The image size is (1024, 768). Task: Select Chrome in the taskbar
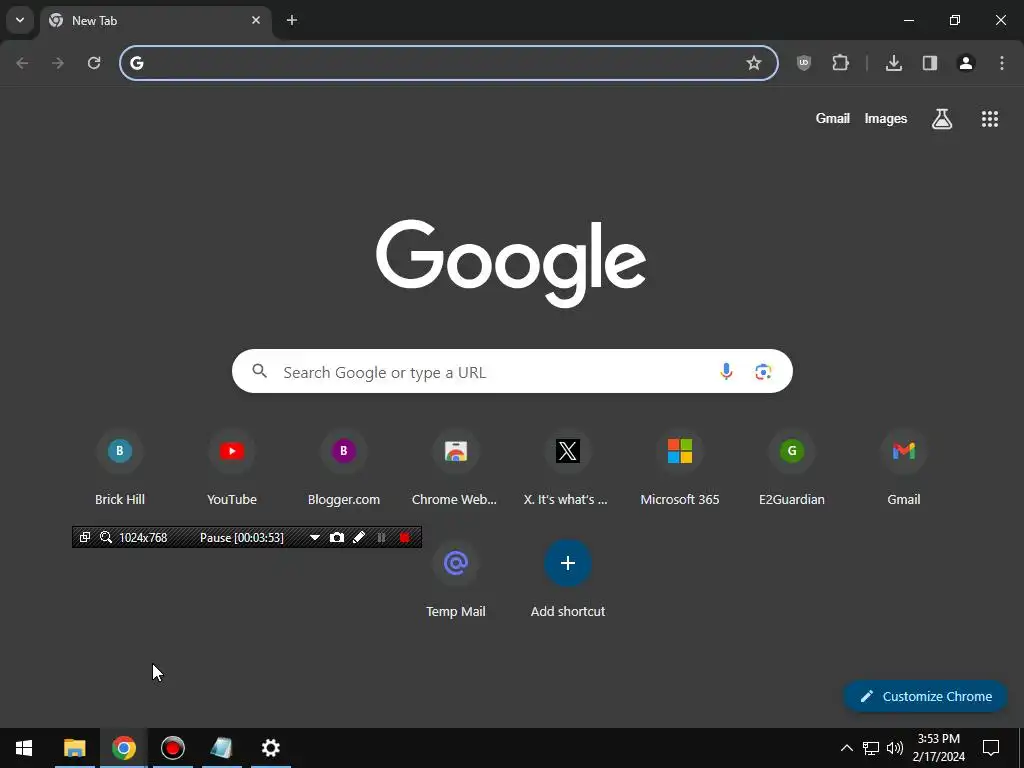pos(123,748)
